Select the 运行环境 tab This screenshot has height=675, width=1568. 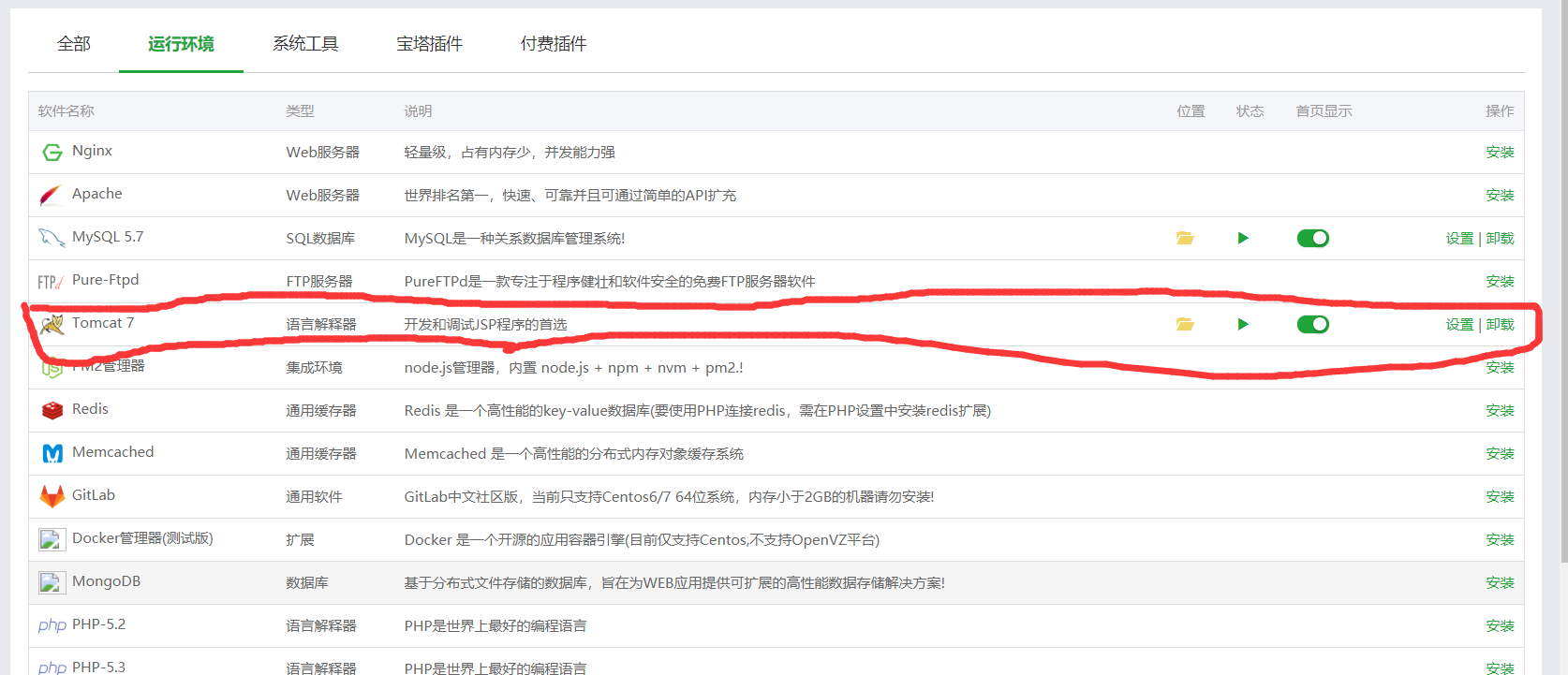click(x=181, y=44)
